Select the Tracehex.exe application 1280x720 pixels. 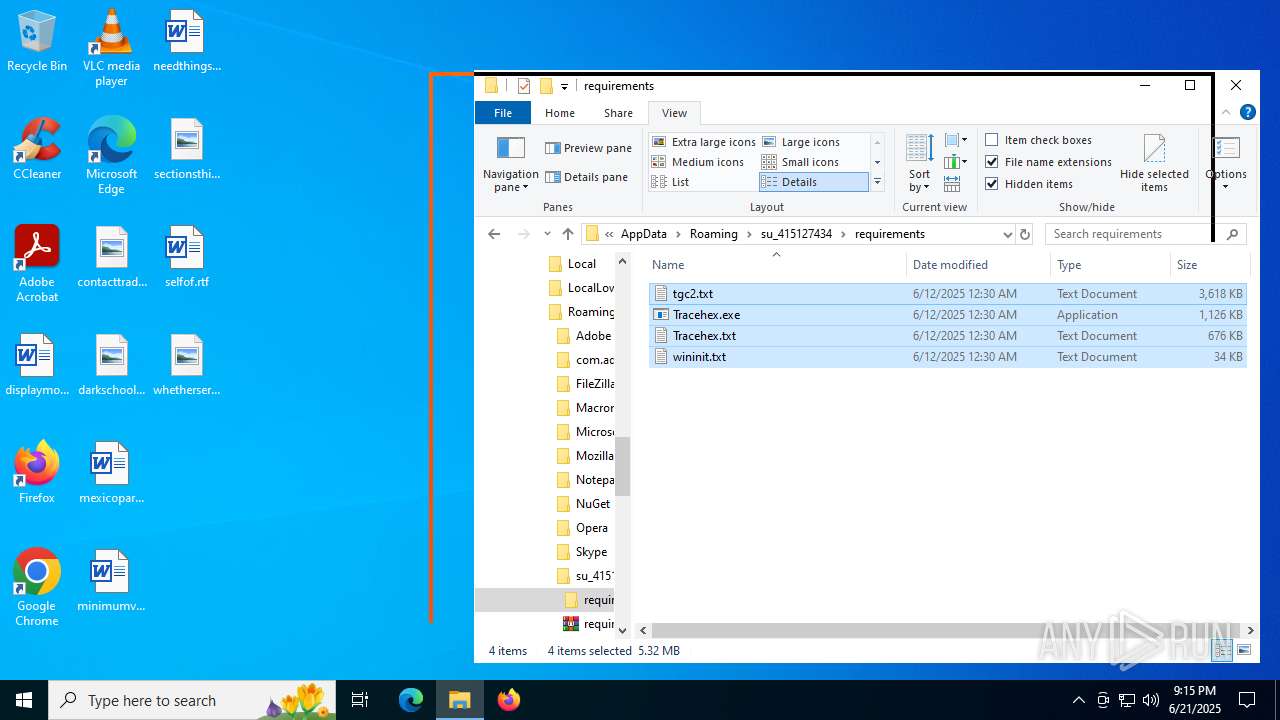pyautogui.click(x=947, y=315)
